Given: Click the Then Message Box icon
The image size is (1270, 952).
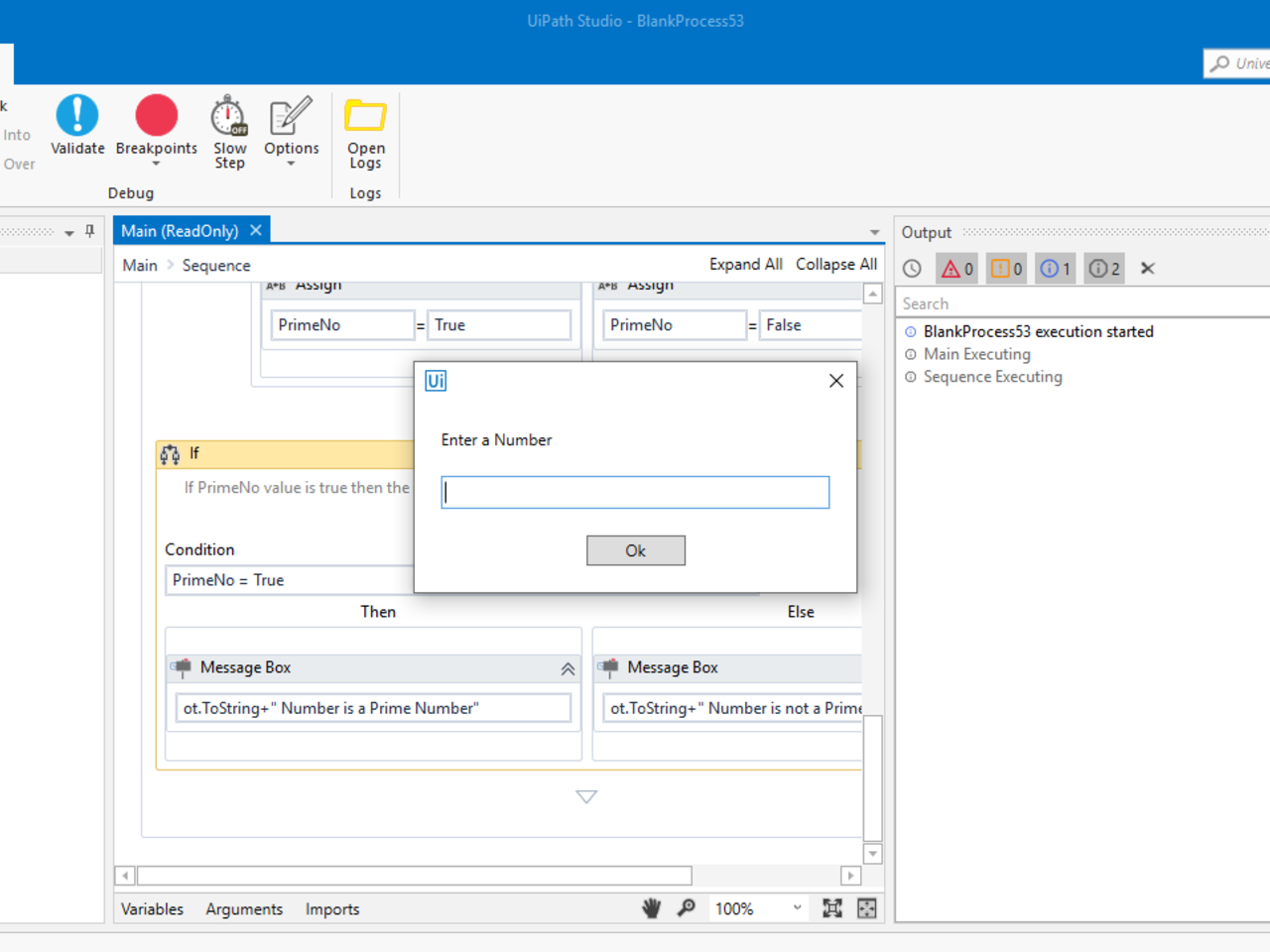Looking at the screenshot, I should (x=182, y=667).
